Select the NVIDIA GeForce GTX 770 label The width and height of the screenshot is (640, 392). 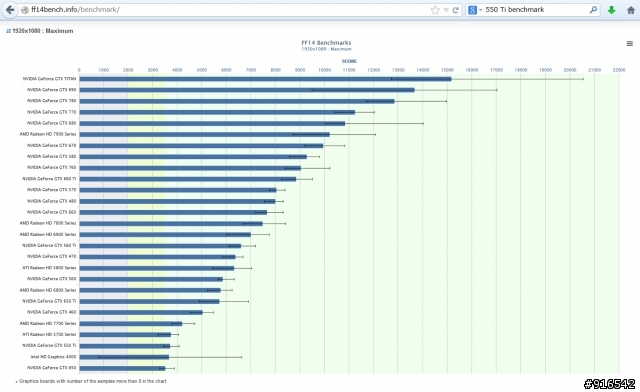coord(51,112)
